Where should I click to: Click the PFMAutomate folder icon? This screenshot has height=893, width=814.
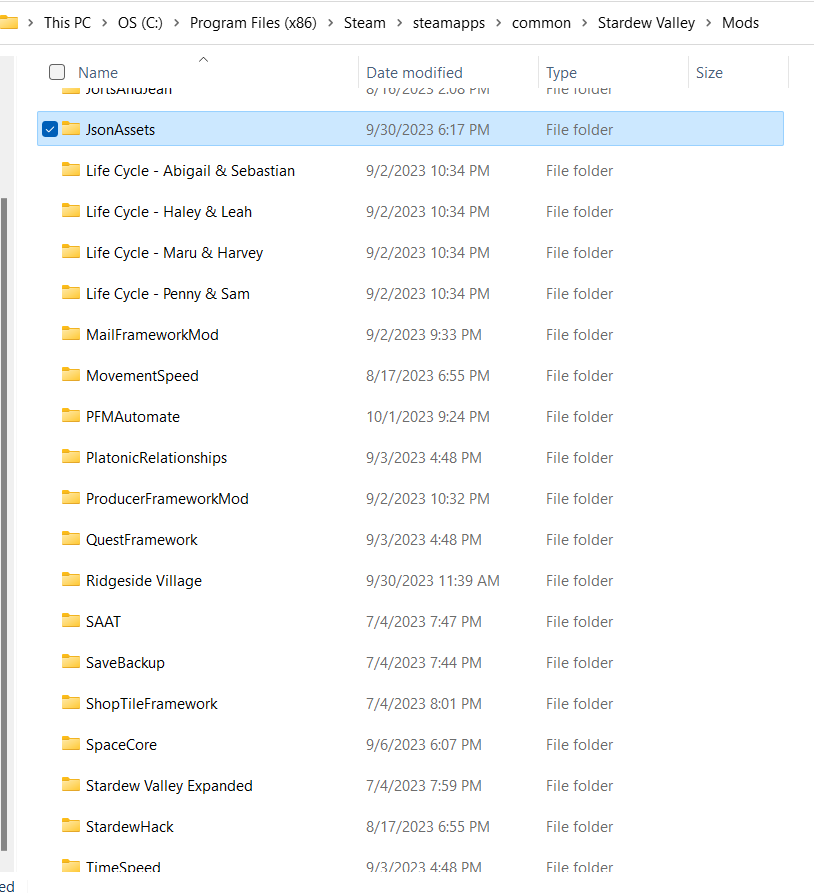[x=71, y=416]
